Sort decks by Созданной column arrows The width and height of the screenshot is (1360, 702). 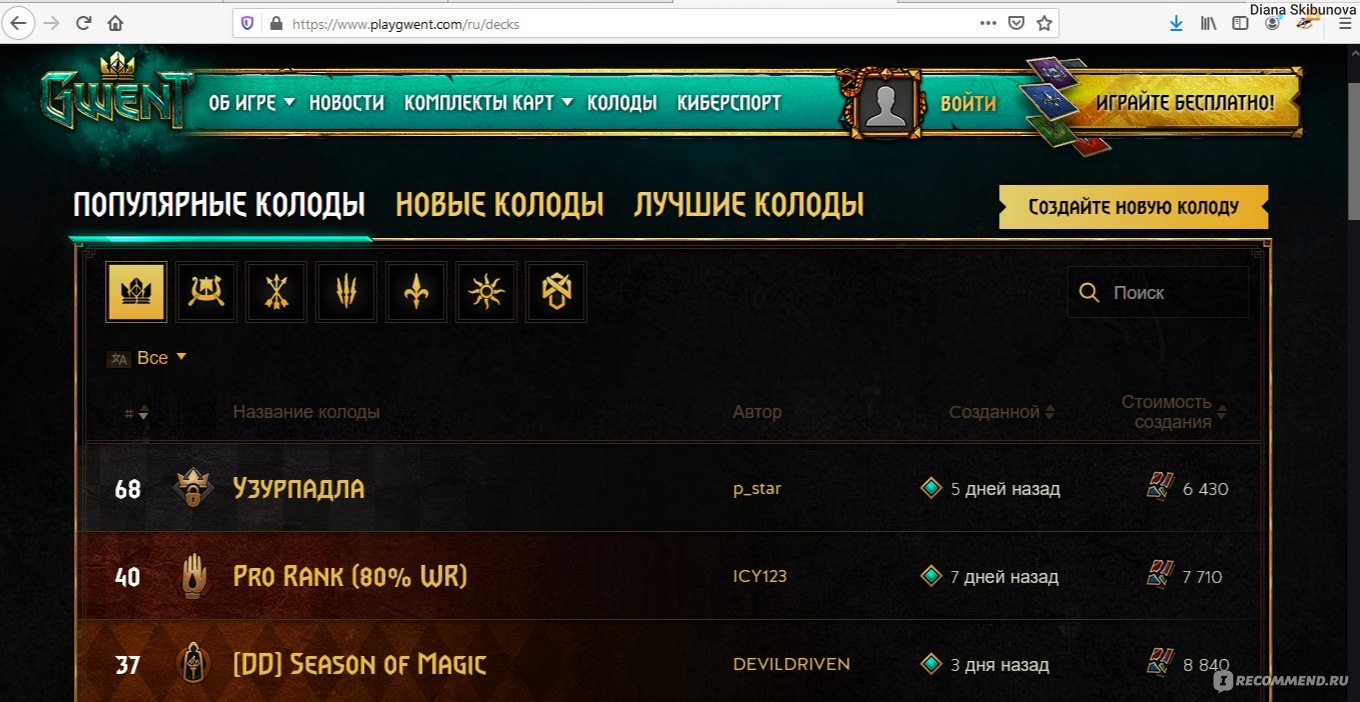(x=1049, y=412)
